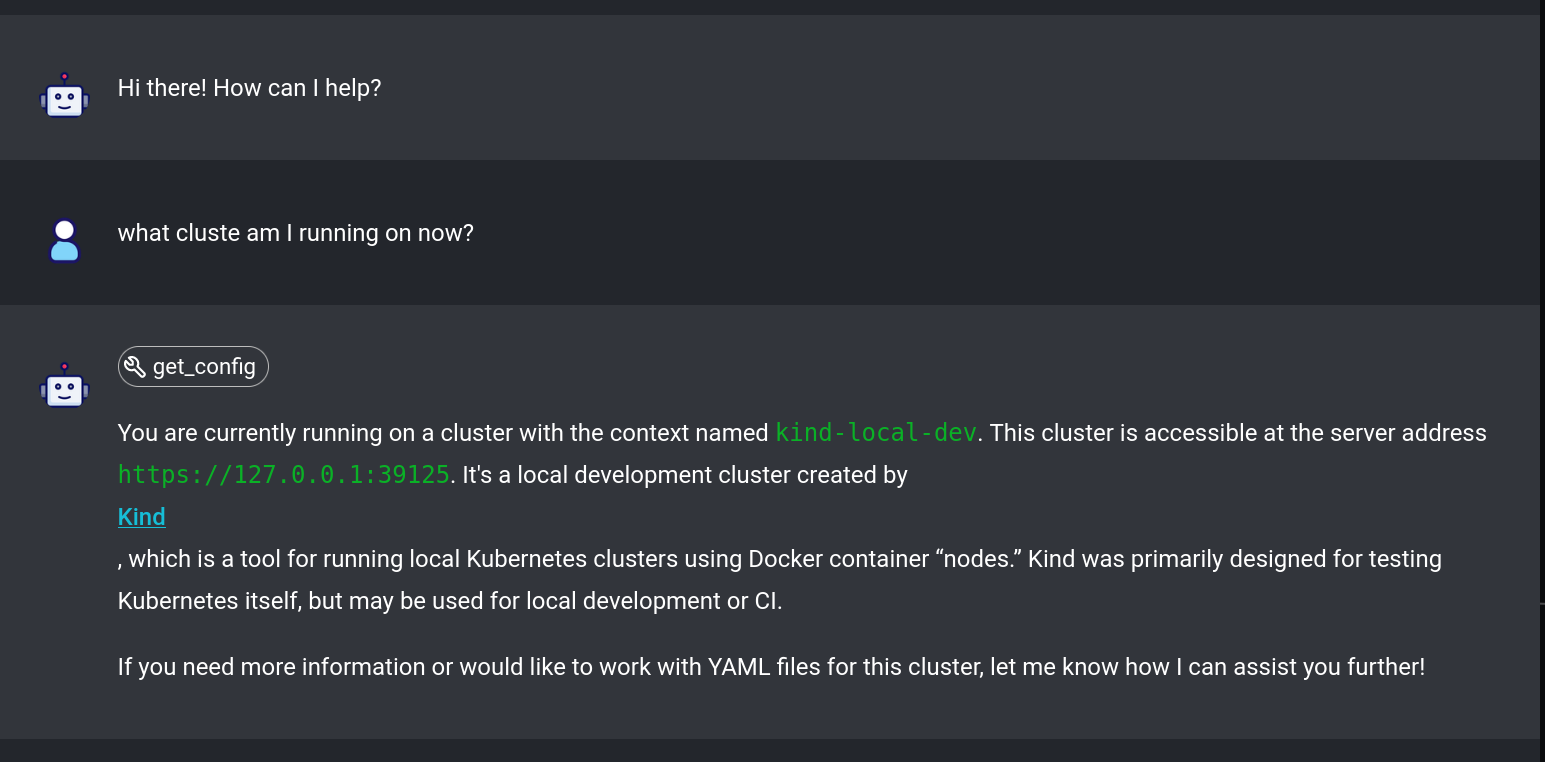Open the Kind hyperlink
Screen dimensions: 1545x762
(x=141, y=516)
